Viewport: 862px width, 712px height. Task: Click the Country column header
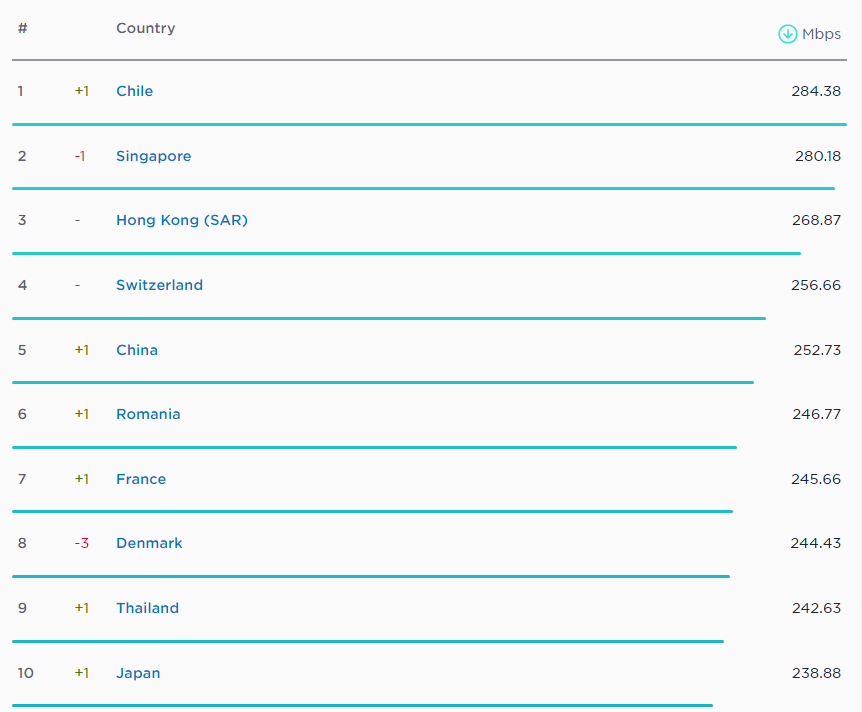coord(145,28)
